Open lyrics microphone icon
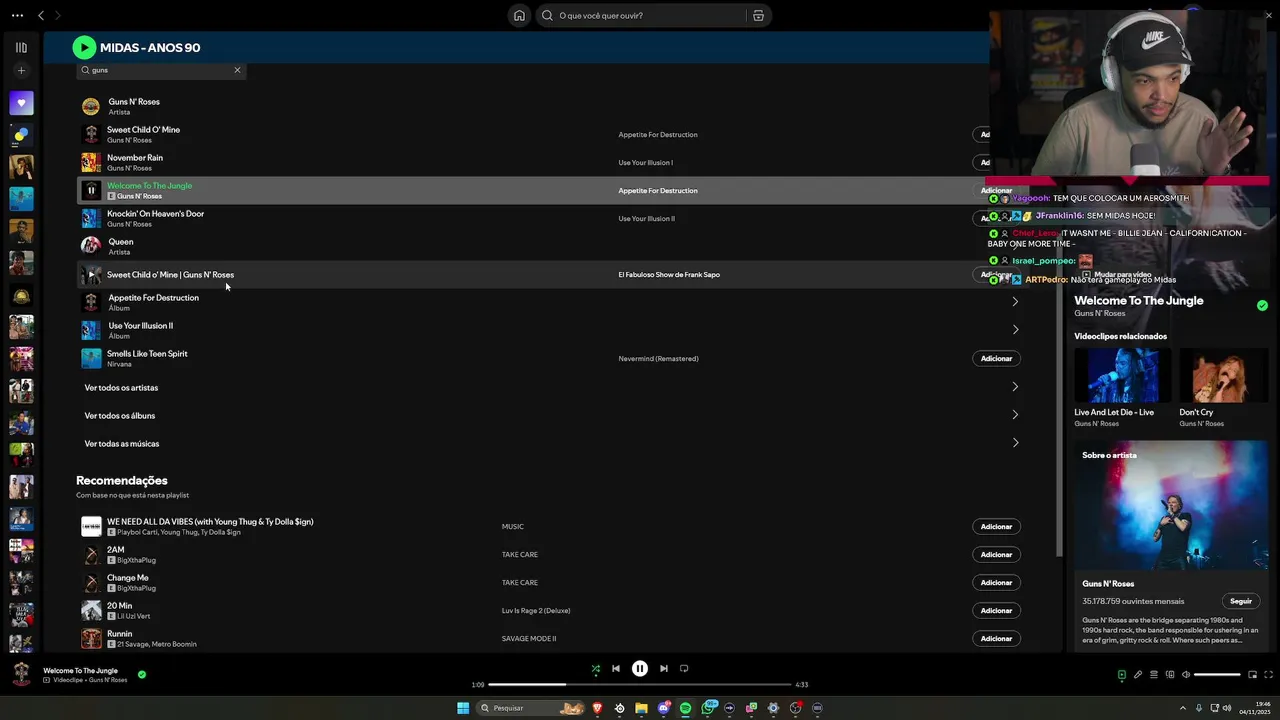This screenshot has height=720, width=1280. click(x=1137, y=675)
